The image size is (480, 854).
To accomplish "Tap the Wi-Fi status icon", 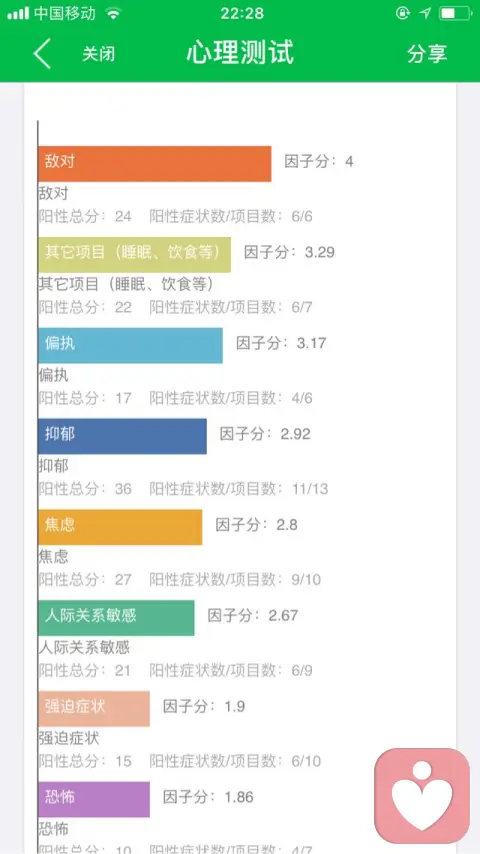I will point(113,14).
